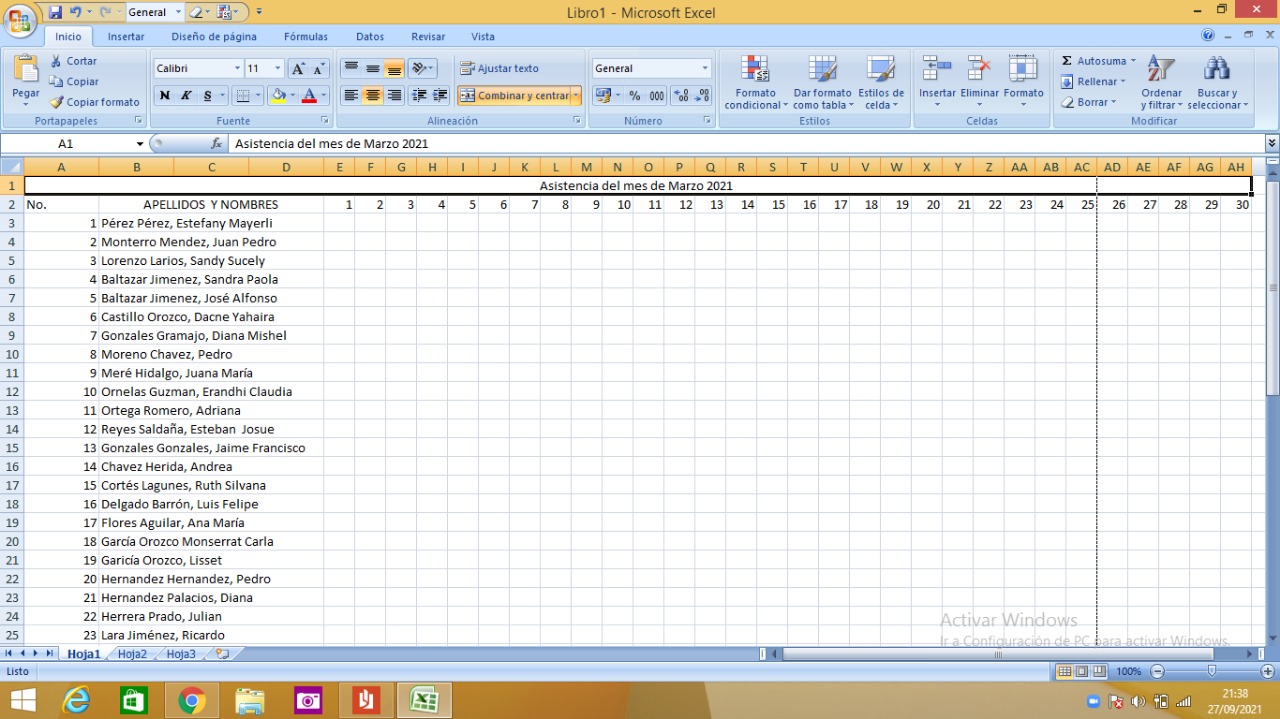The width and height of the screenshot is (1280, 719).
Task: Click the Cortar (cut) scissors button
Action: point(72,61)
